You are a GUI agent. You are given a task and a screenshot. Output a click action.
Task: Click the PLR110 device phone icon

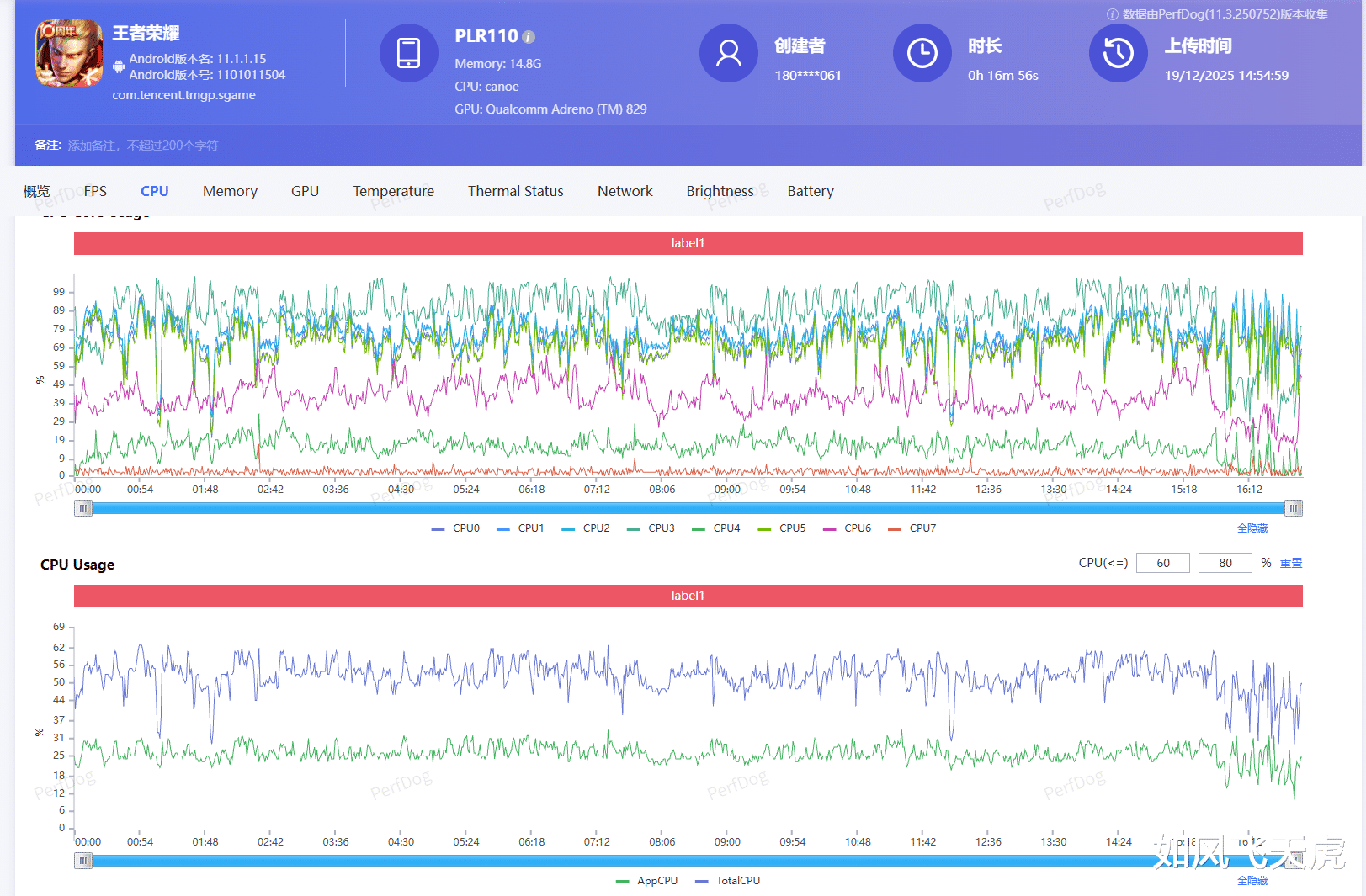click(x=408, y=53)
